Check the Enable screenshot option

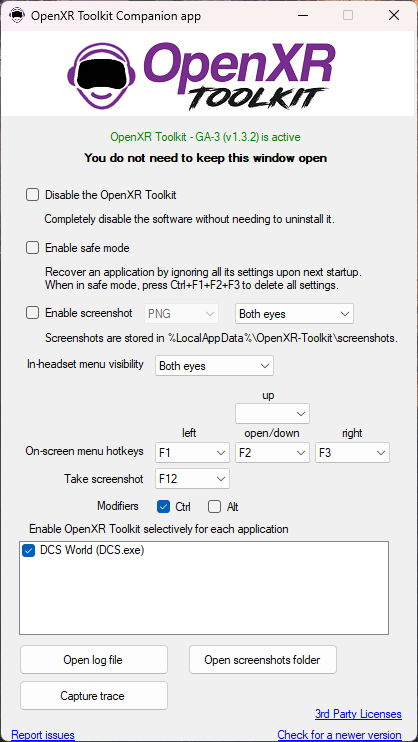tap(32, 313)
